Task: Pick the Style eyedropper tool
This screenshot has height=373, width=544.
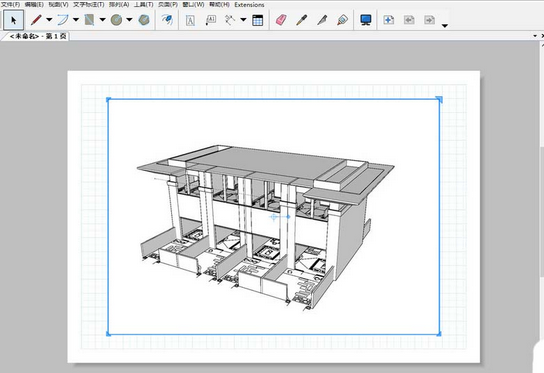Action: [x=301, y=20]
